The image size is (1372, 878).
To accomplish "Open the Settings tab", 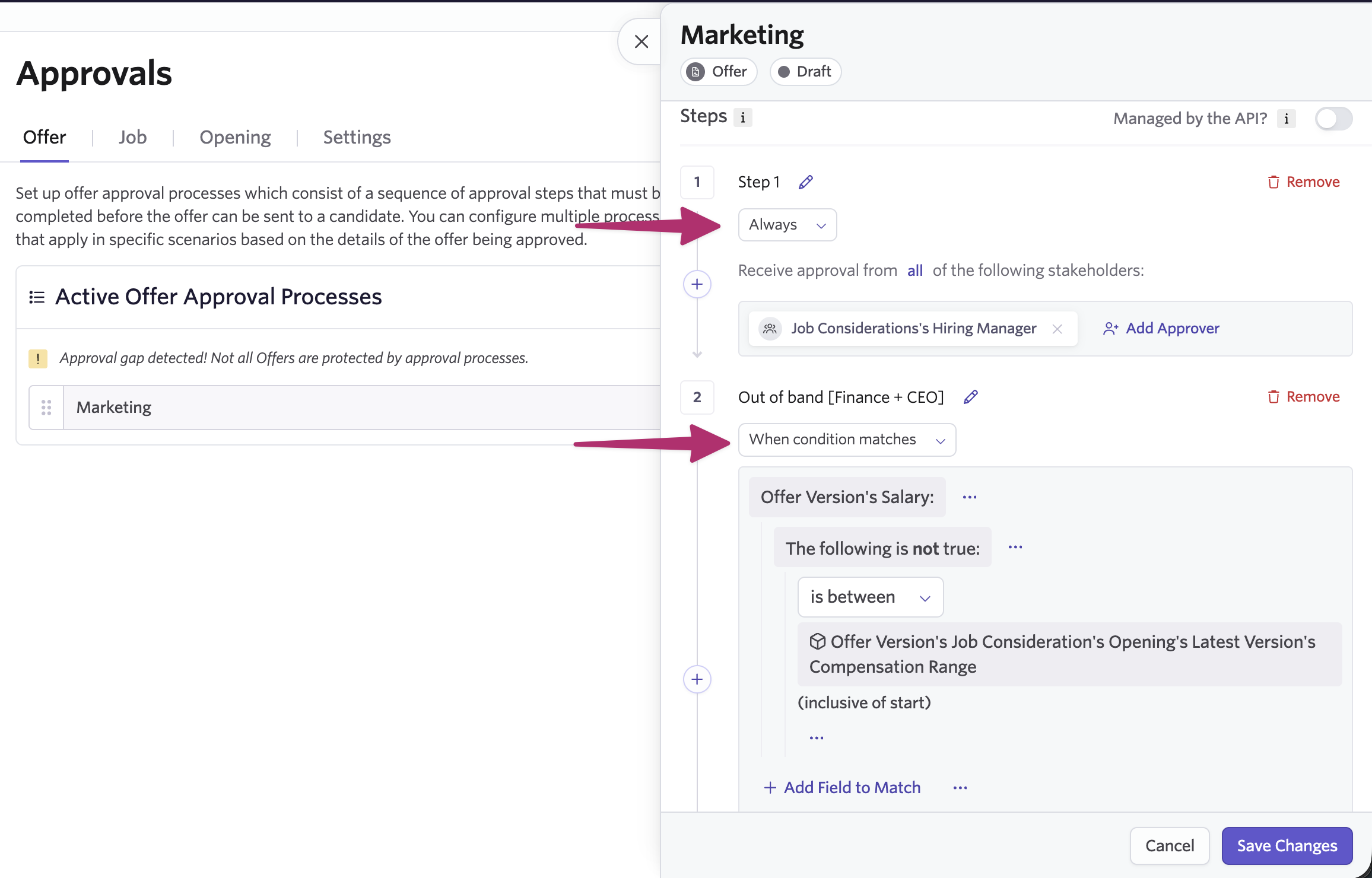I will point(357,137).
